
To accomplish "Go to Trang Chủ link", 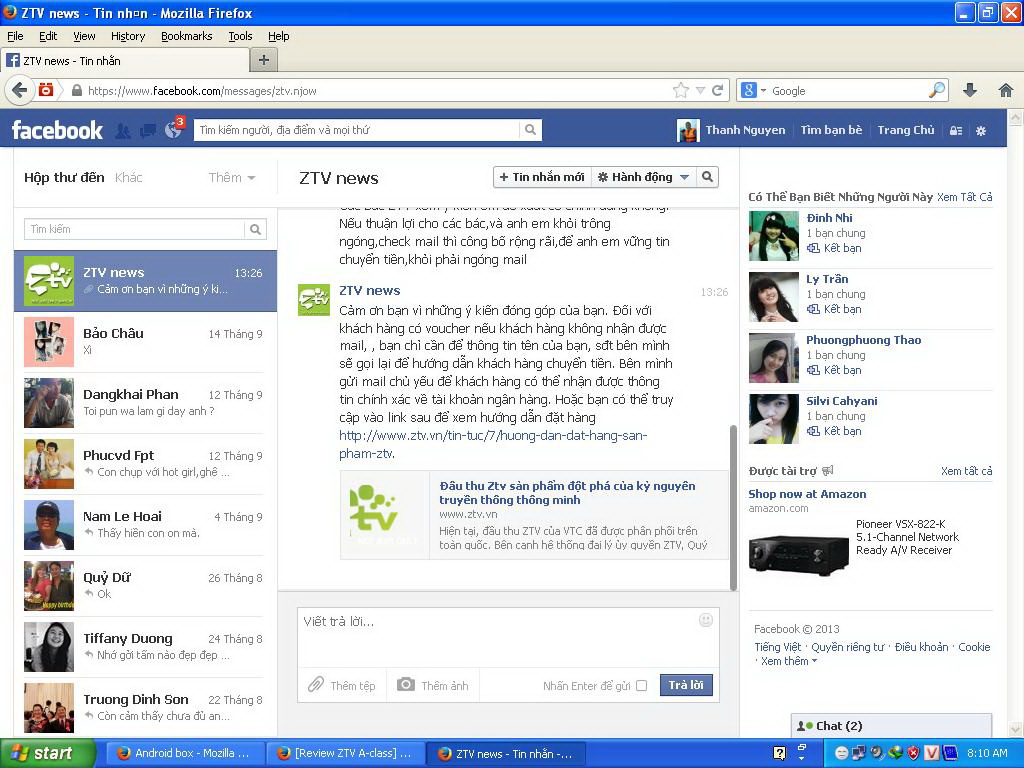I will tap(906, 130).
